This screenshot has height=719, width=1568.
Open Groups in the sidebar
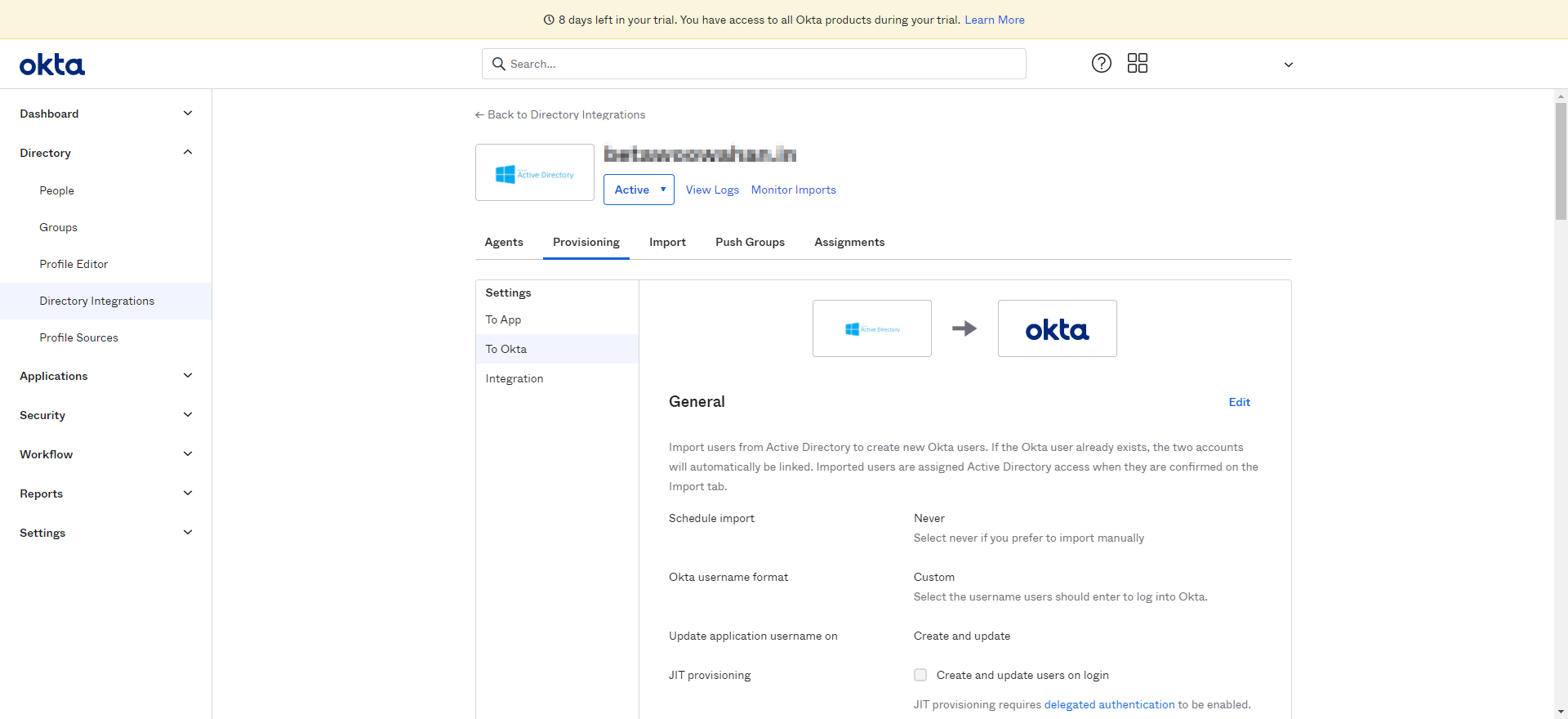pos(106,227)
